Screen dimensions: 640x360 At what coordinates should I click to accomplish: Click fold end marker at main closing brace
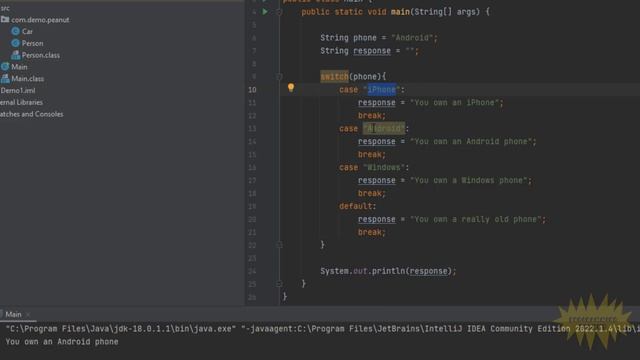pos(279,284)
